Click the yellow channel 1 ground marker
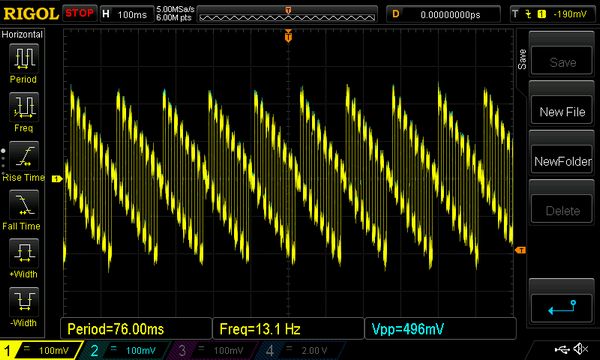Screen dimensions: 600x360 coord(57,179)
